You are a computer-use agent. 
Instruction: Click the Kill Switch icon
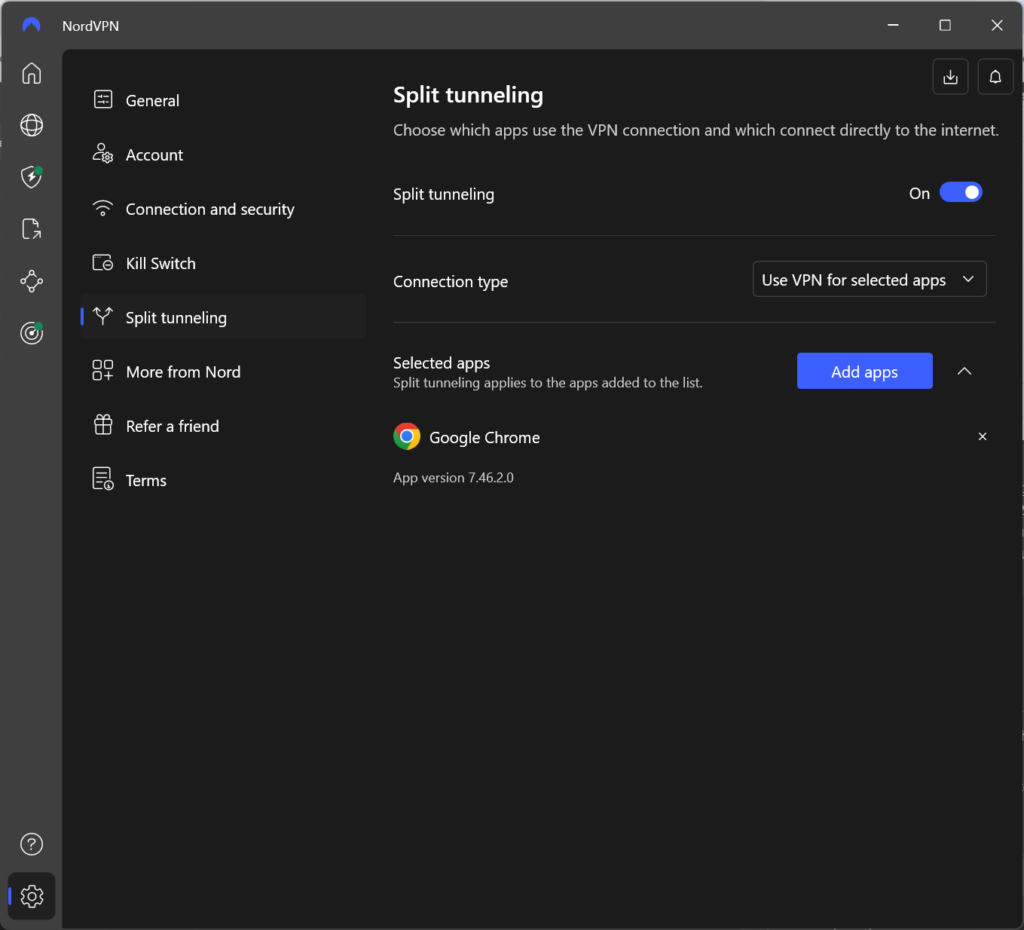pyautogui.click(x=103, y=263)
